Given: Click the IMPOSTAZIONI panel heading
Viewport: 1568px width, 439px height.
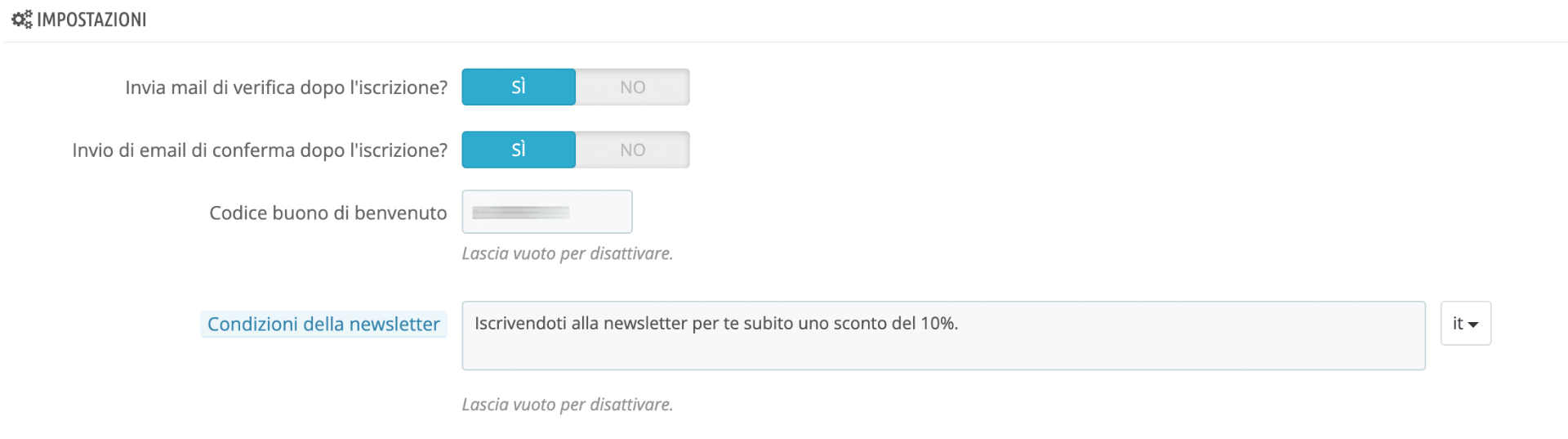Looking at the screenshot, I should pyautogui.click(x=91, y=20).
